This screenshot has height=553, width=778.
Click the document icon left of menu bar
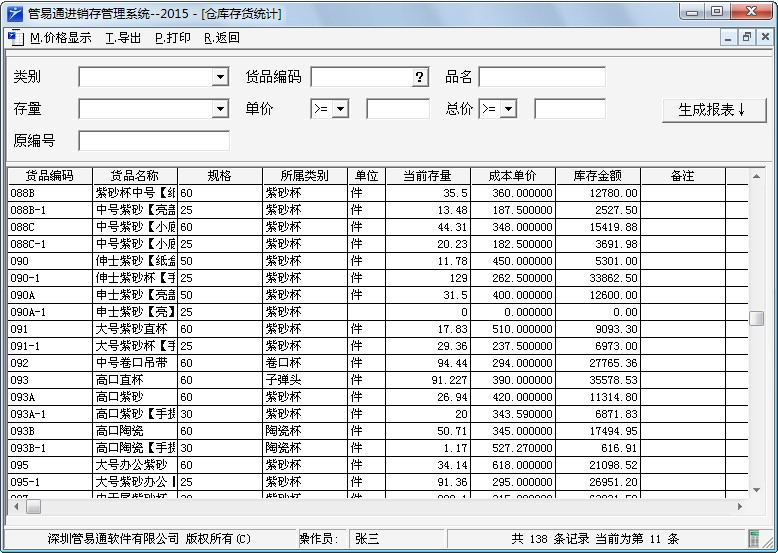14,38
